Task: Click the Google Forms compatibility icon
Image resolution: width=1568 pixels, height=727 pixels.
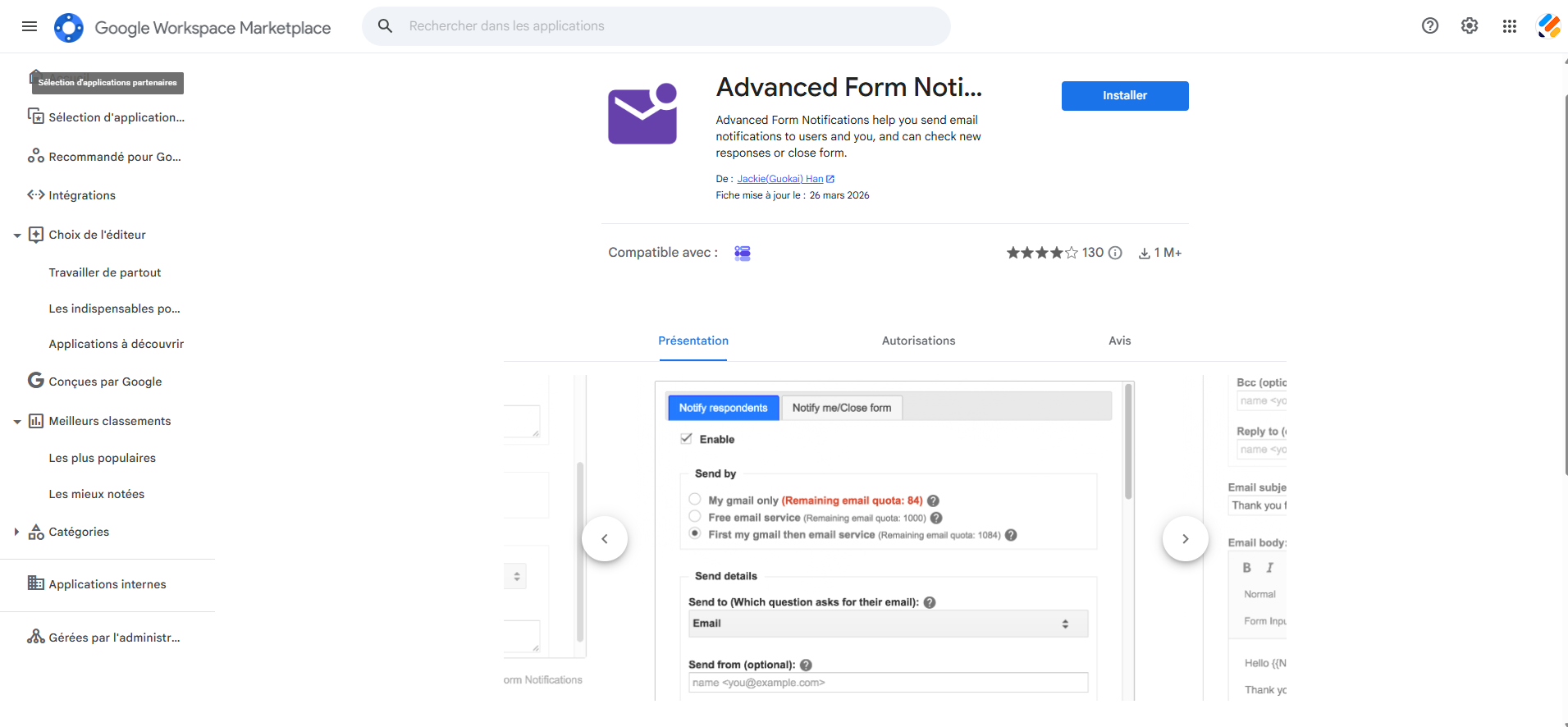Action: coord(743,254)
